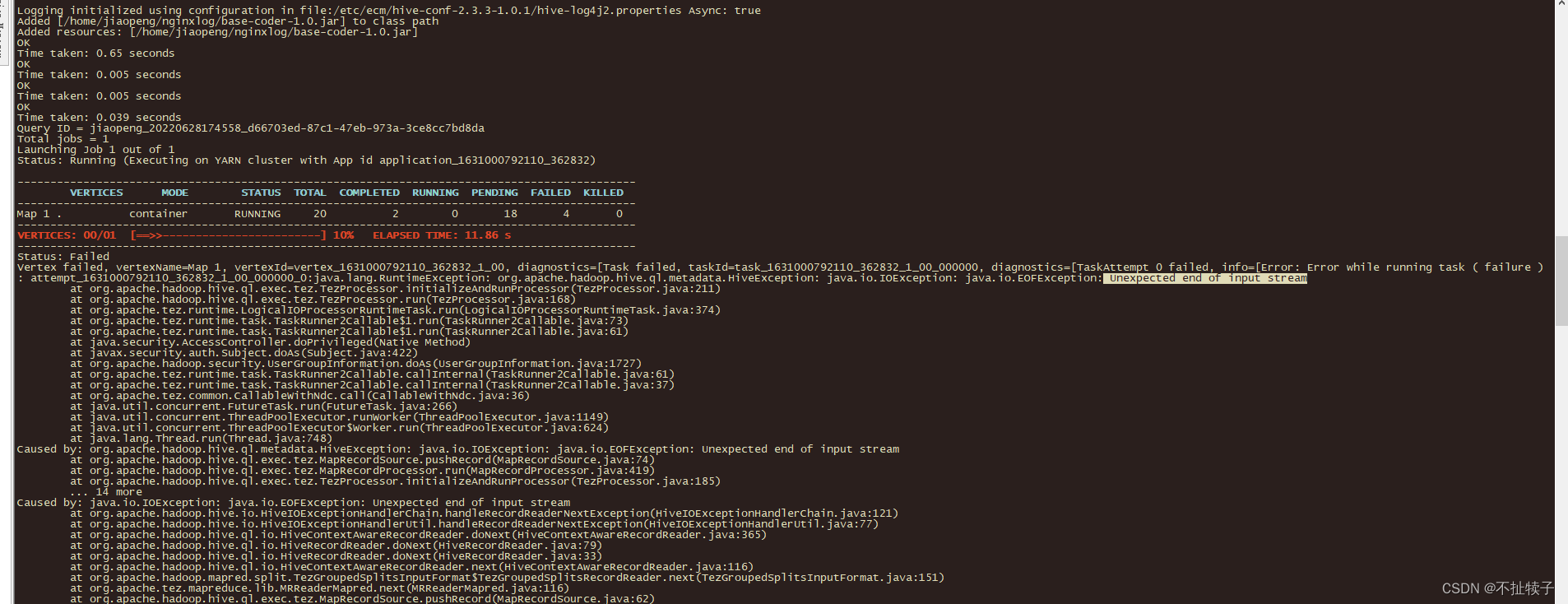This screenshot has height=604, width=1568.
Task: Click the PENDING column header
Action: pyautogui.click(x=494, y=193)
